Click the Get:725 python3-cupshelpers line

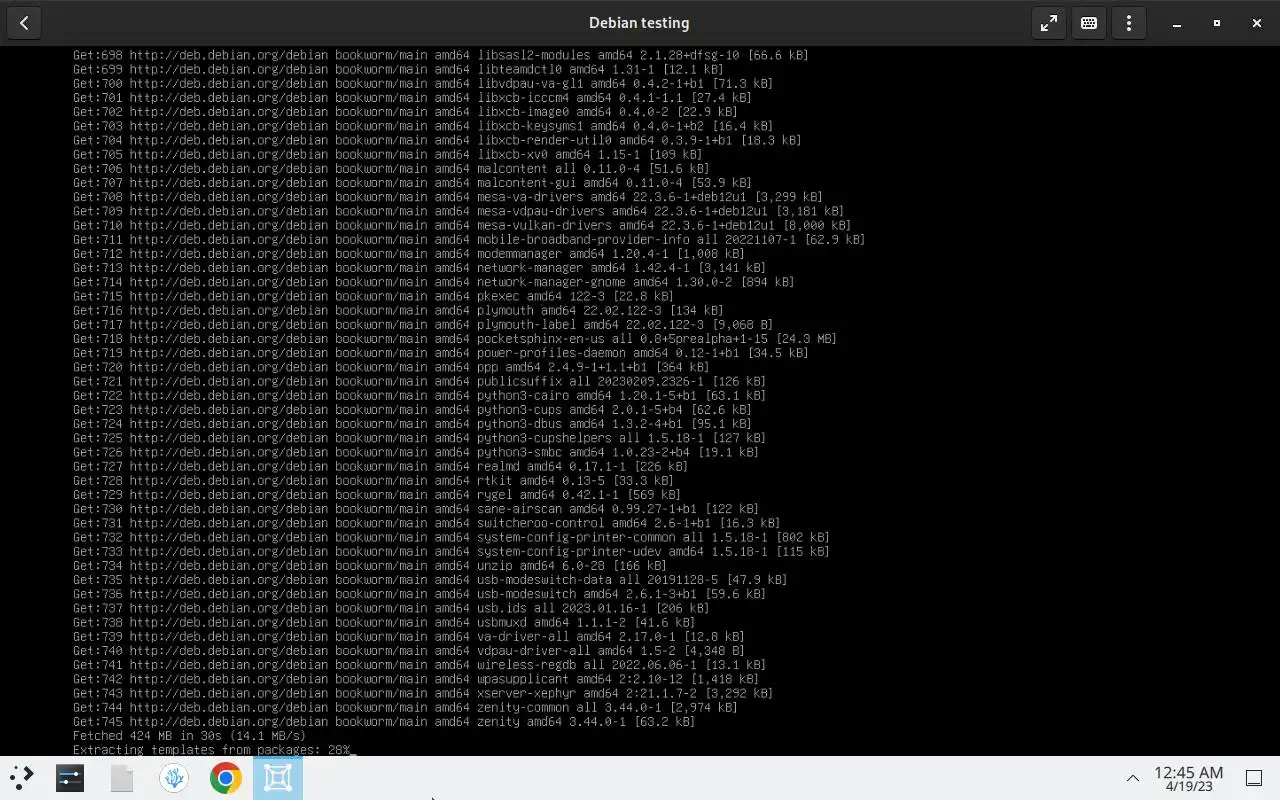[419, 438]
